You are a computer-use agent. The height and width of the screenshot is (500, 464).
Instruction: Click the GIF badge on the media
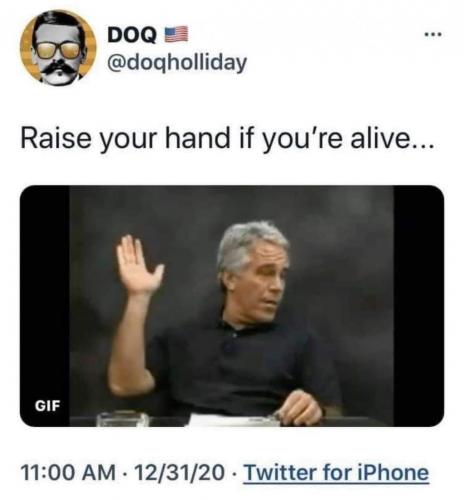48,406
